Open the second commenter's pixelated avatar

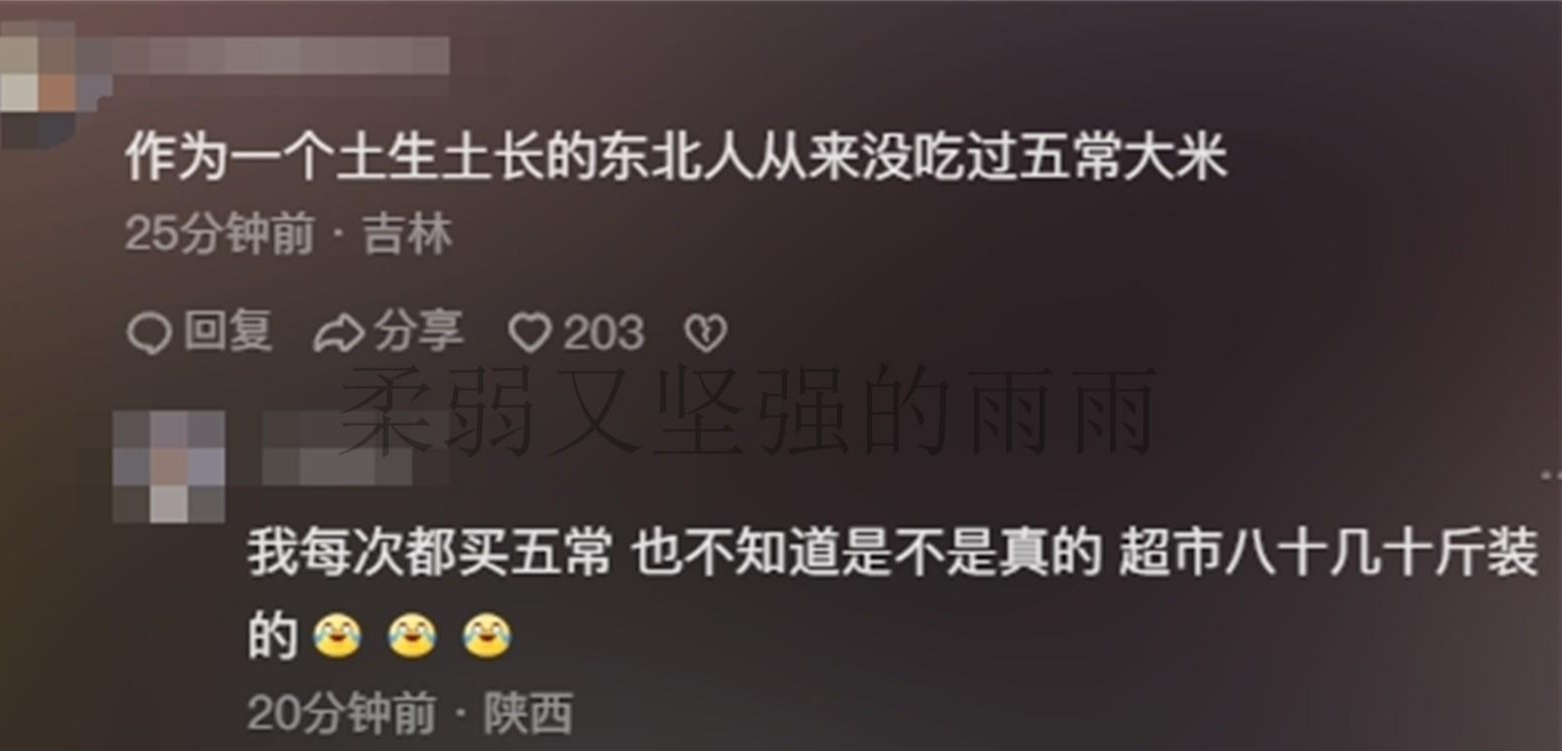(x=168, y=466)
